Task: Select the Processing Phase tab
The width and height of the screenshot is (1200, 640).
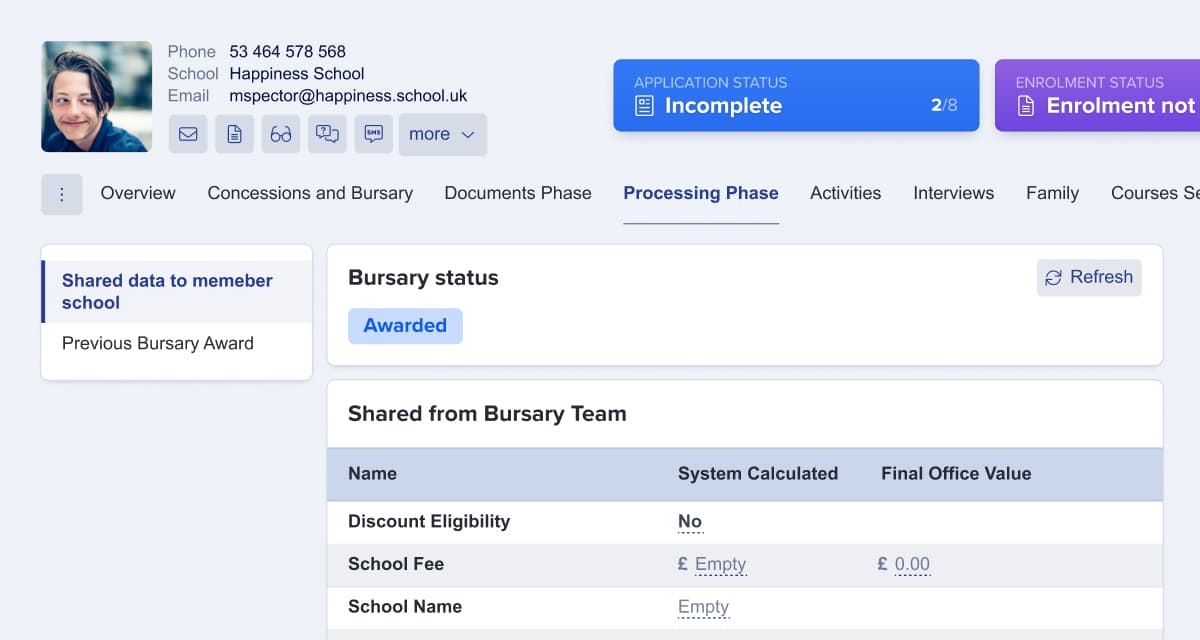Action: (701, 193)
